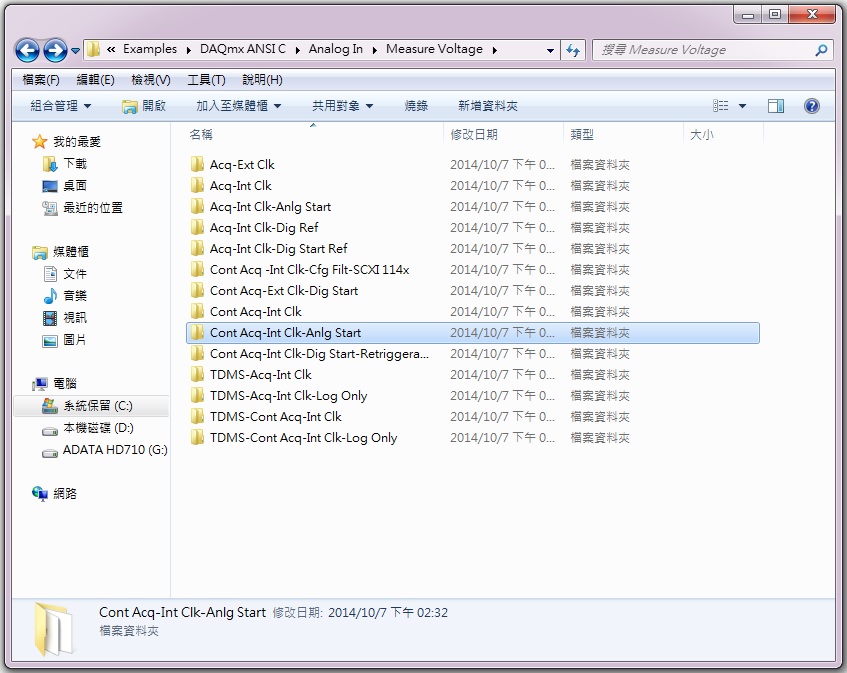The width and height of the screenshot is (847, 673).
Task: Open the 加入至媒體櫃 dropdown
Action: [238, 106]
